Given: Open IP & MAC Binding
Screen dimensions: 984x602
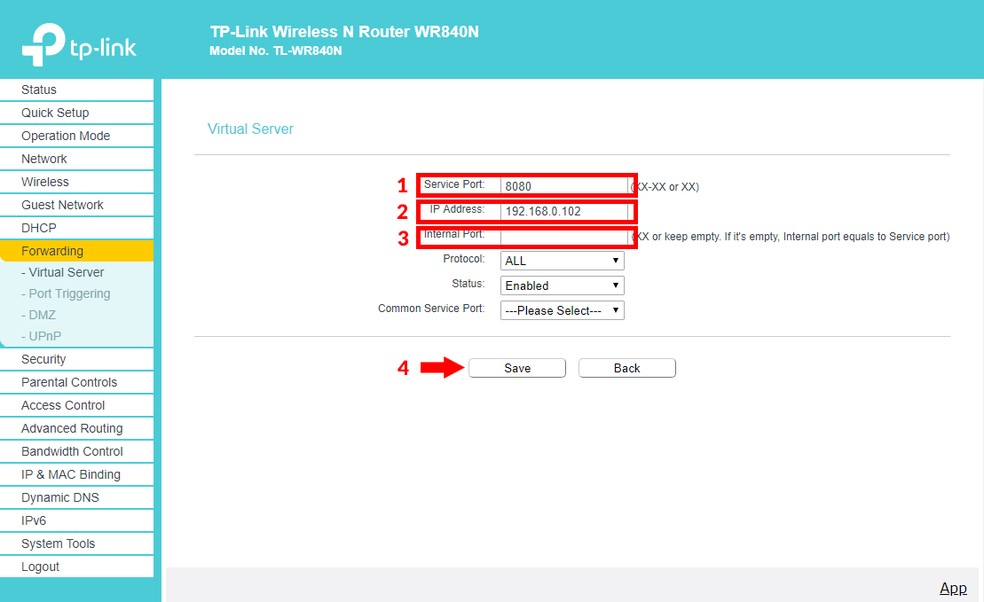Looking at the screenshot, I should 77,475.
